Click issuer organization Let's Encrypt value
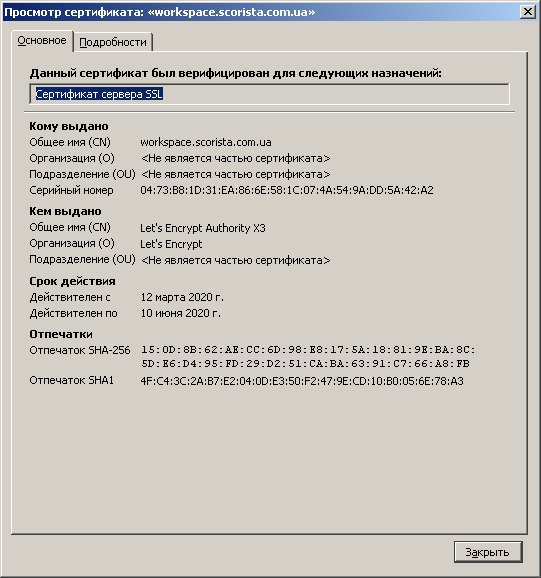 tap(171, 244)
